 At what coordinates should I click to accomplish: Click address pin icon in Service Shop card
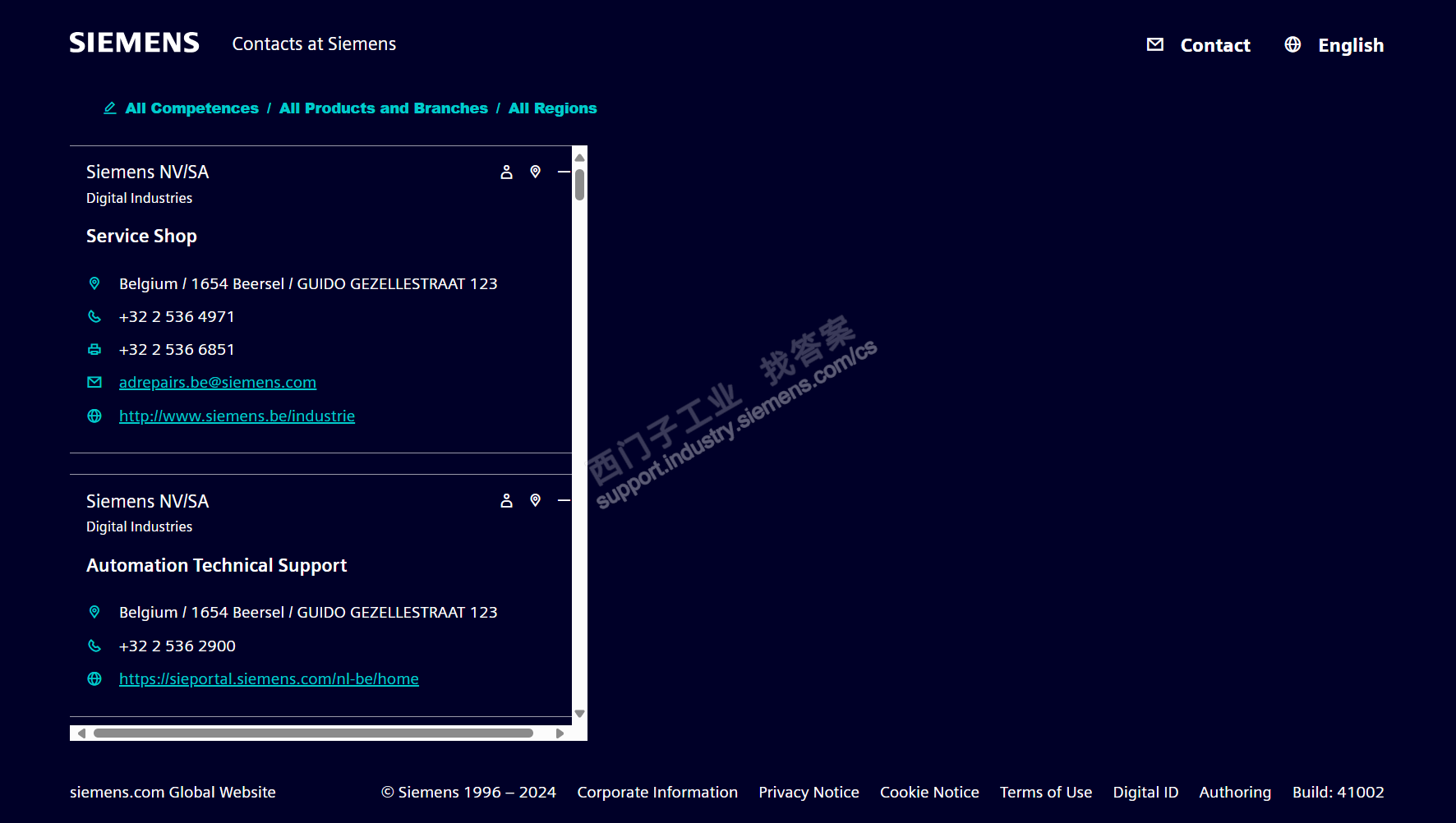click(94, 283)
